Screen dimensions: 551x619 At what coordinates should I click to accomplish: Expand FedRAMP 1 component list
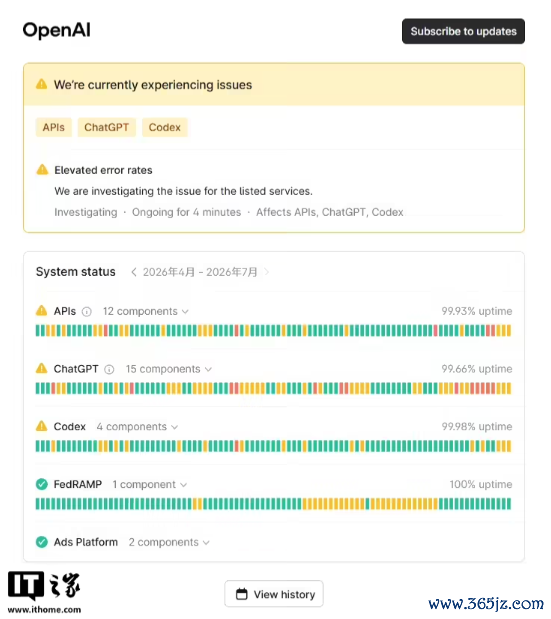pyautogui.click(x=149, y=484)
